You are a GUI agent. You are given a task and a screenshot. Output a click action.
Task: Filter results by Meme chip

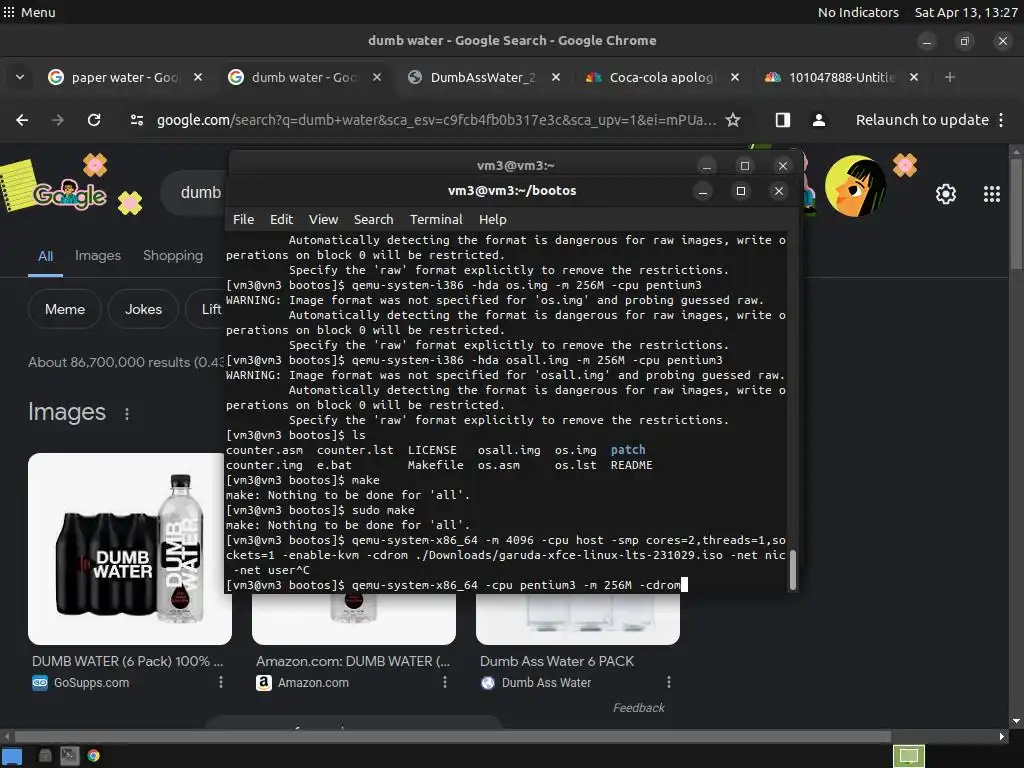tap(65, 310)
